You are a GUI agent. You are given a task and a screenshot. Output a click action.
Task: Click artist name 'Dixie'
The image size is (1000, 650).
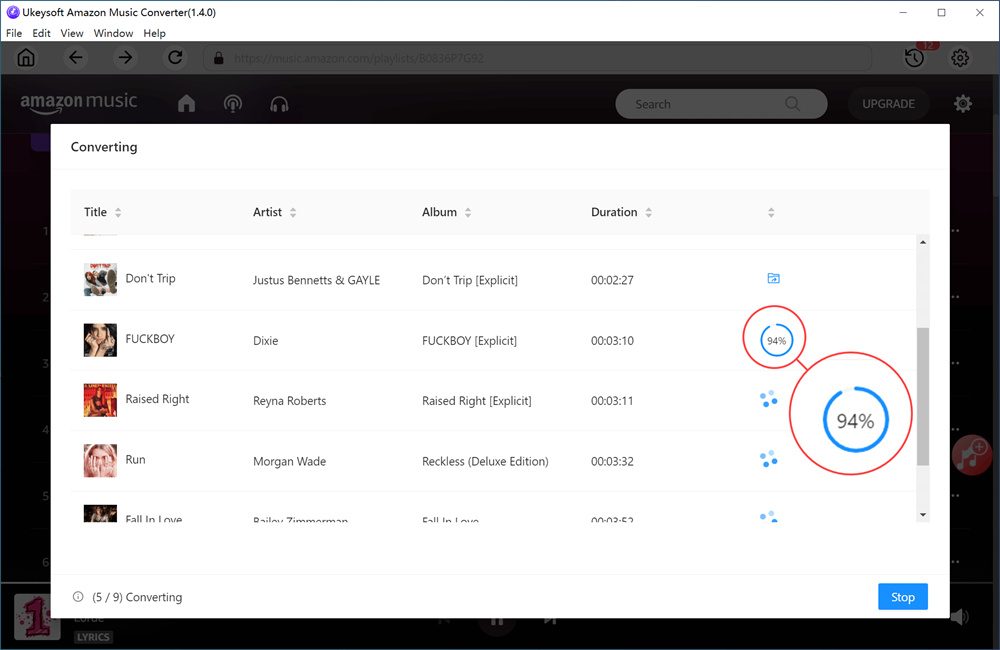[265, 341]
